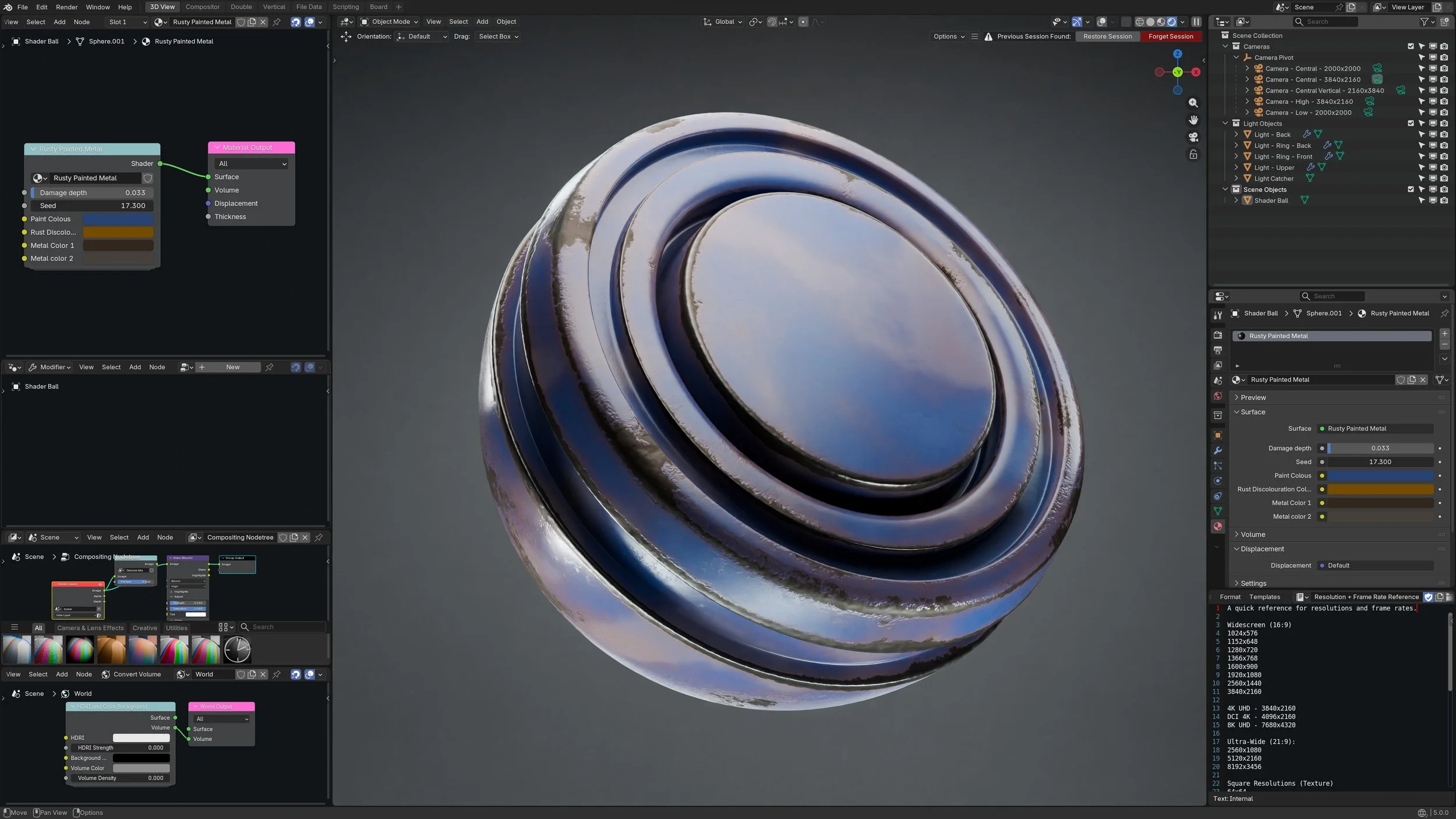Expand Shader Ball in the outliner
Viewport: 1456px width, 819px height.
pos(1236,200)
